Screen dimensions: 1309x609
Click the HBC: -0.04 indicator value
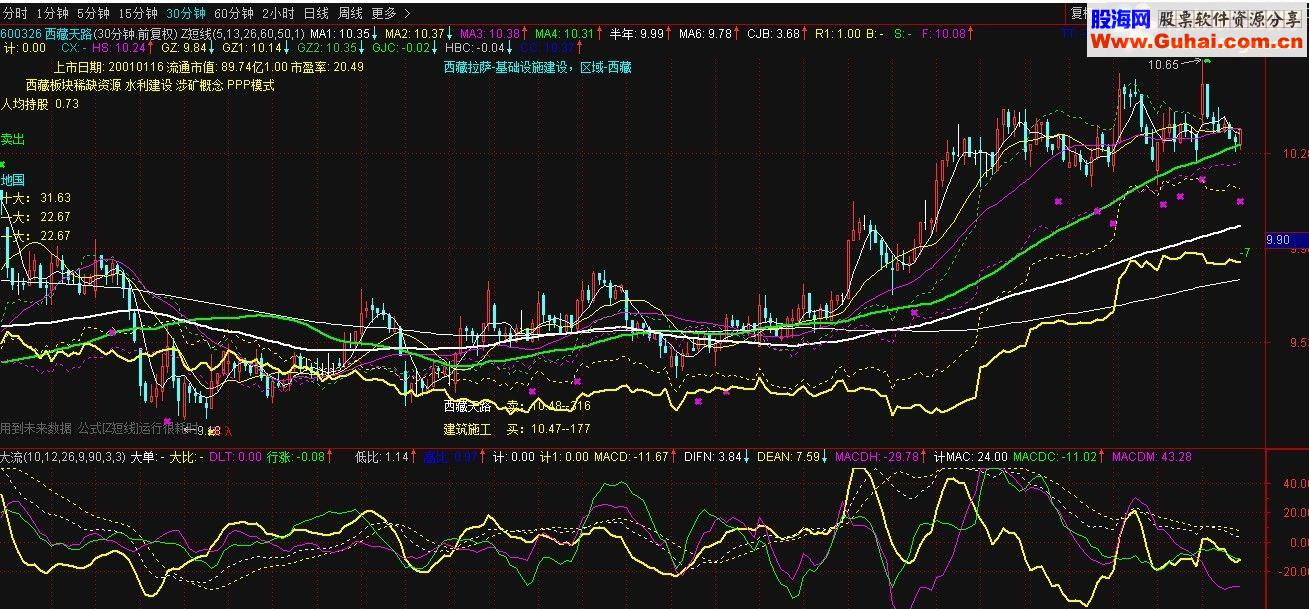(x=475, y=47)
